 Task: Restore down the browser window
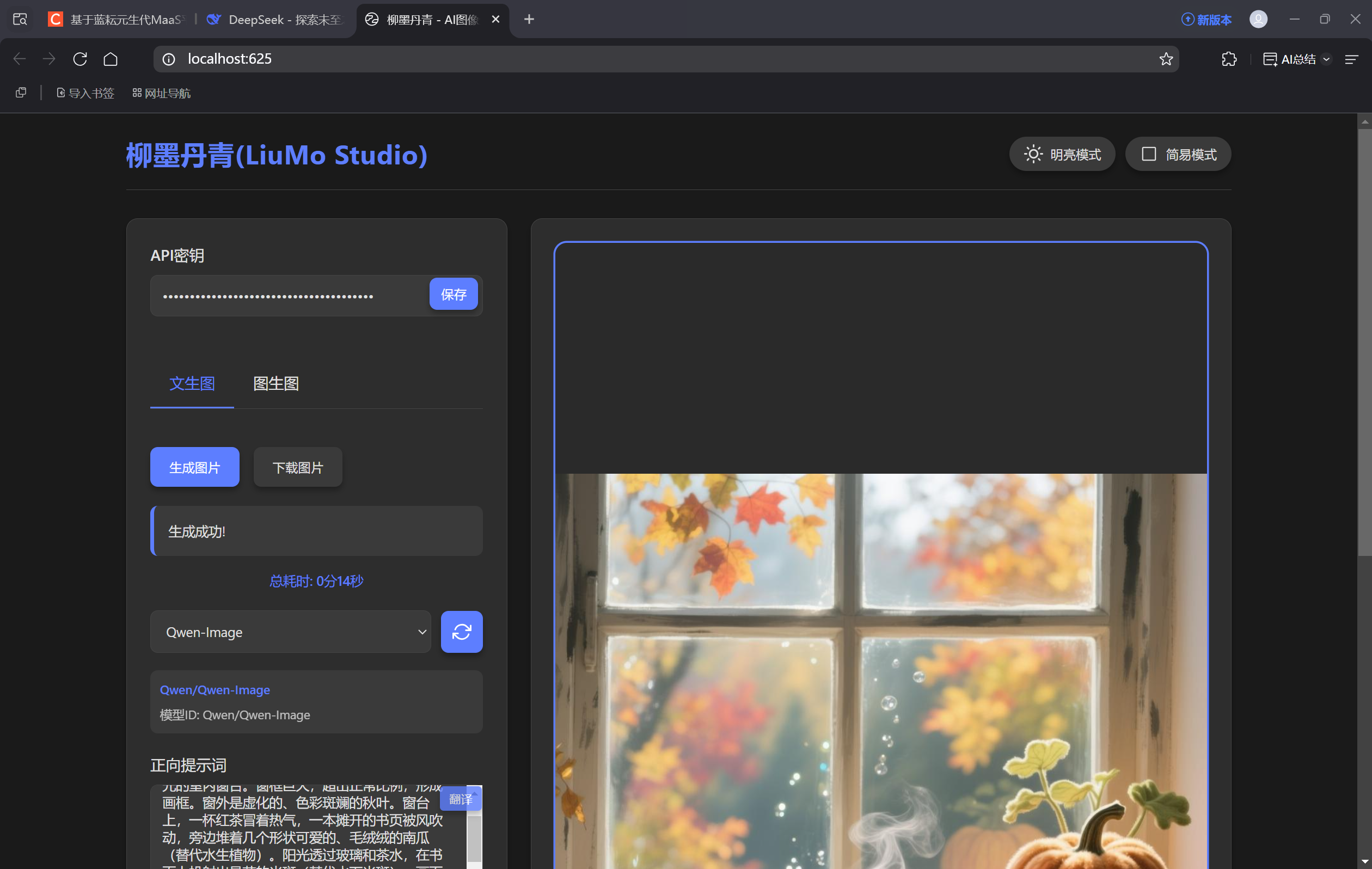pyautogui.click(x=1325, y=20)
